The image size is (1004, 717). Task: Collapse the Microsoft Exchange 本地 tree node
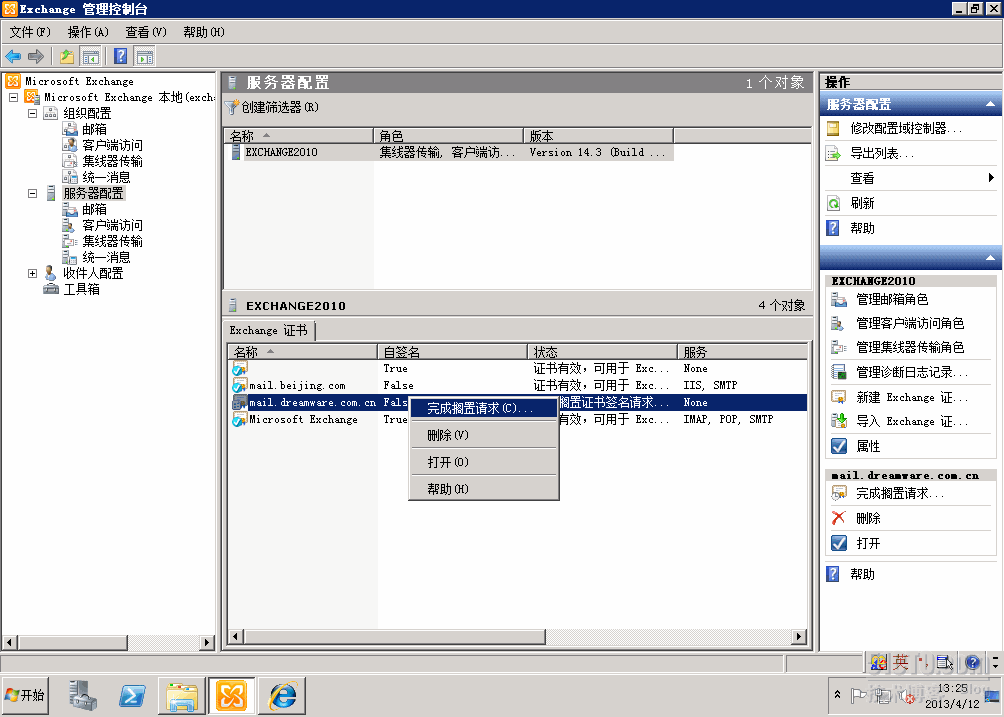tap(13, 97)
